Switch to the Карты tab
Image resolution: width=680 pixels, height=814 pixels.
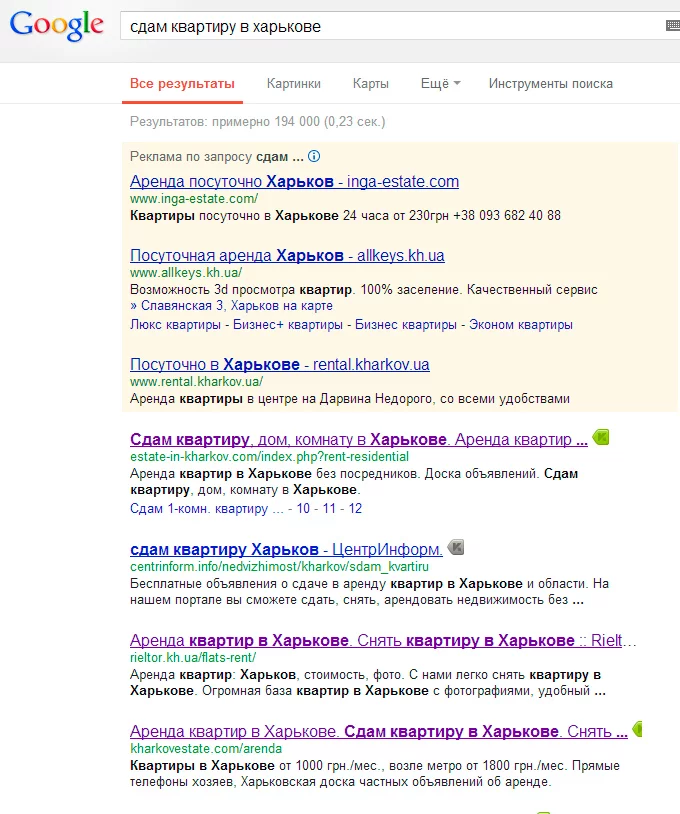(371, 84)
